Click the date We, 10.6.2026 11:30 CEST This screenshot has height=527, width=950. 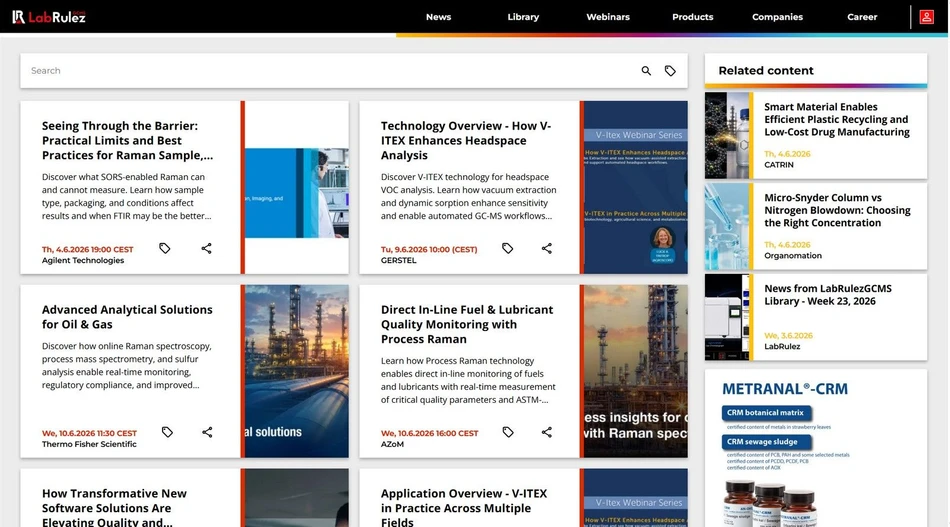point(89,433)
